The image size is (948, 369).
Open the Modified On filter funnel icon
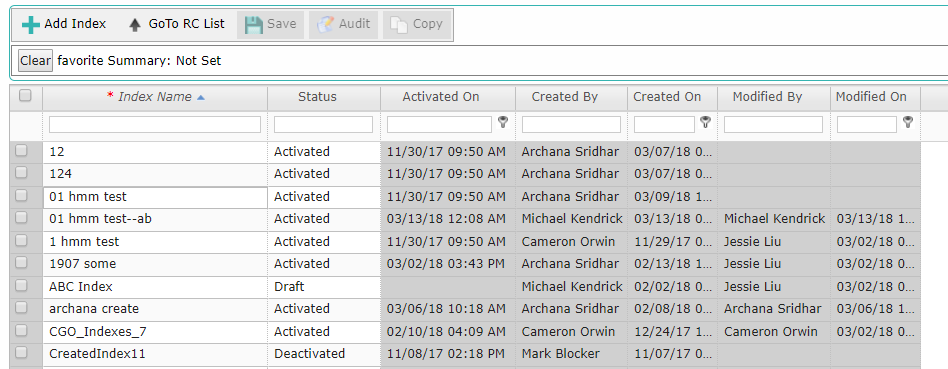click(907, 123)
